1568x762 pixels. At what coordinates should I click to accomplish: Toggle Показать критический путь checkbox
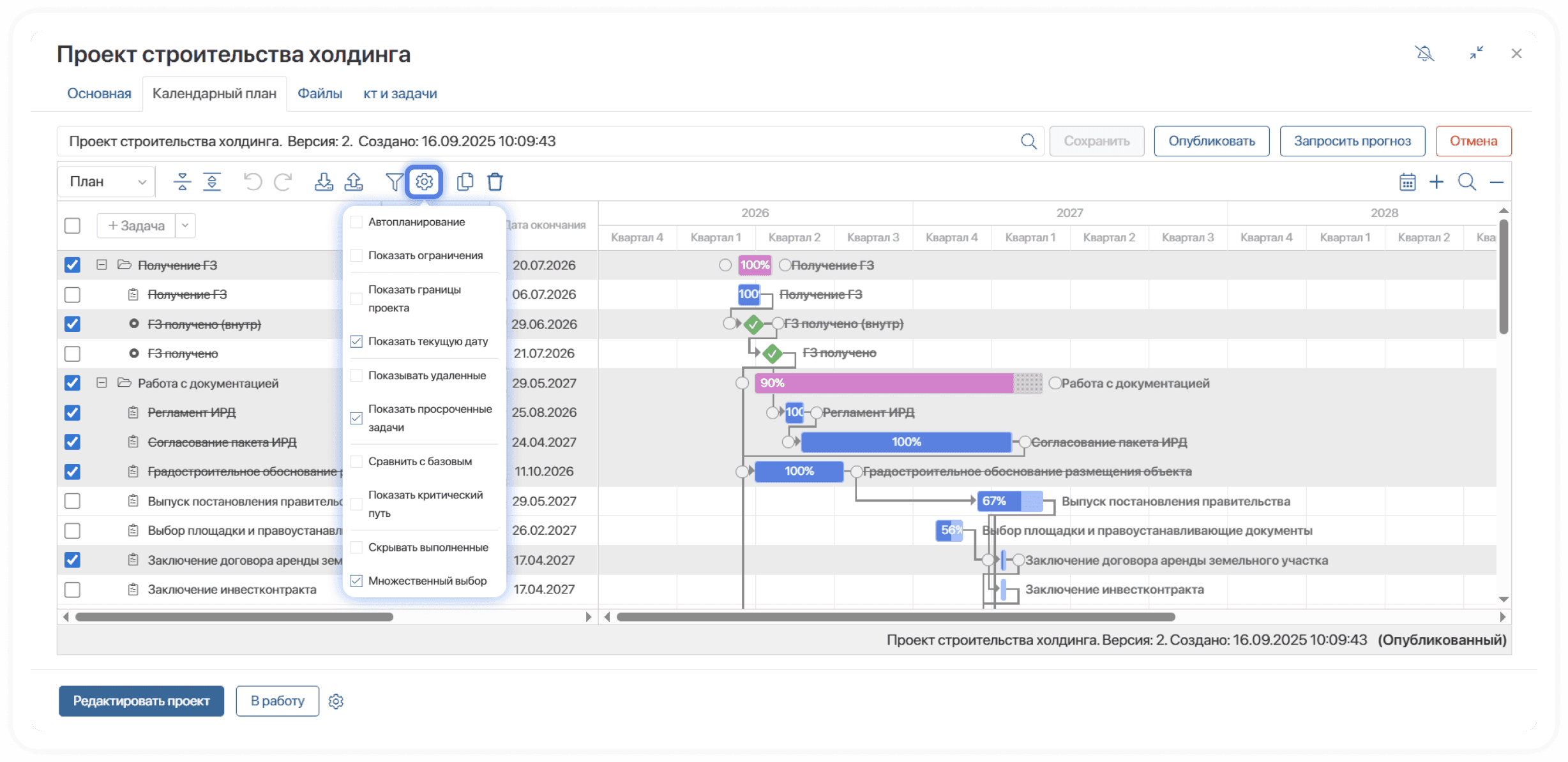(357, 504)
